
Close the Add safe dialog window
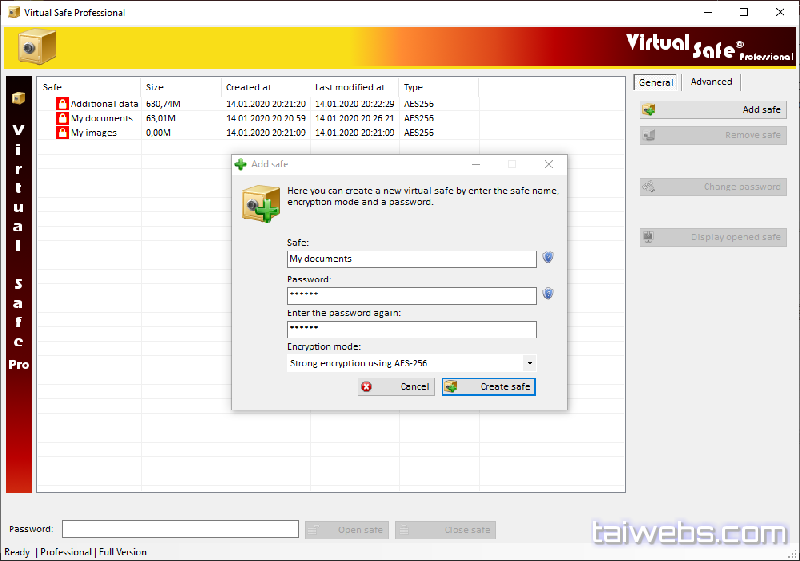click(549, 164)
